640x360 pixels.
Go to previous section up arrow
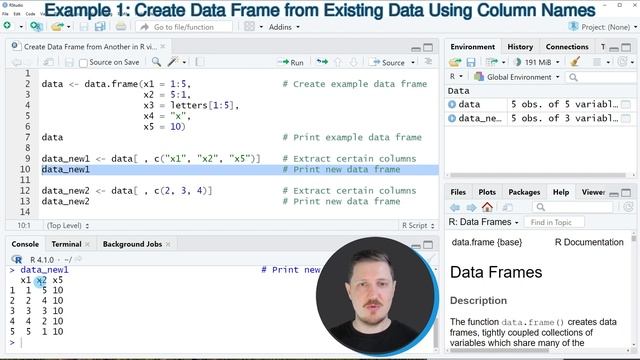[338, 62]
